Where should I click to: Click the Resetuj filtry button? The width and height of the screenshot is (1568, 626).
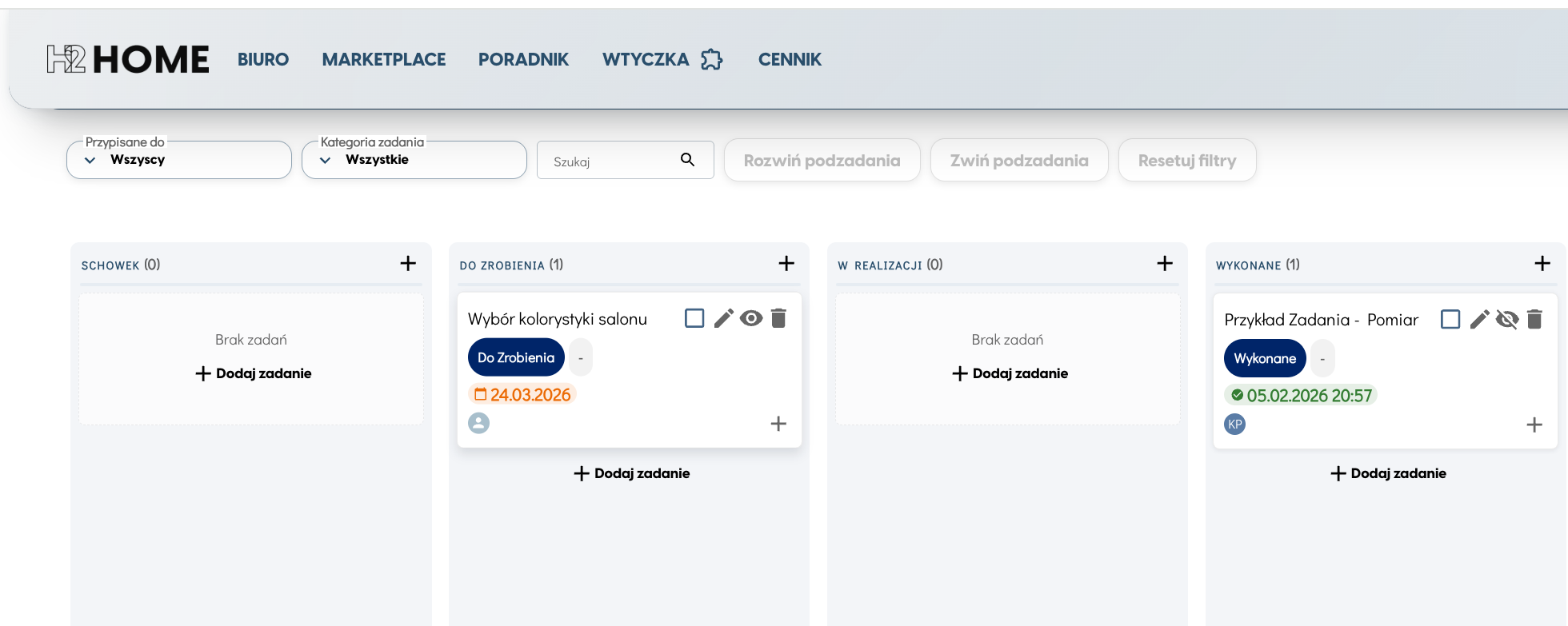click(1187, 160)
